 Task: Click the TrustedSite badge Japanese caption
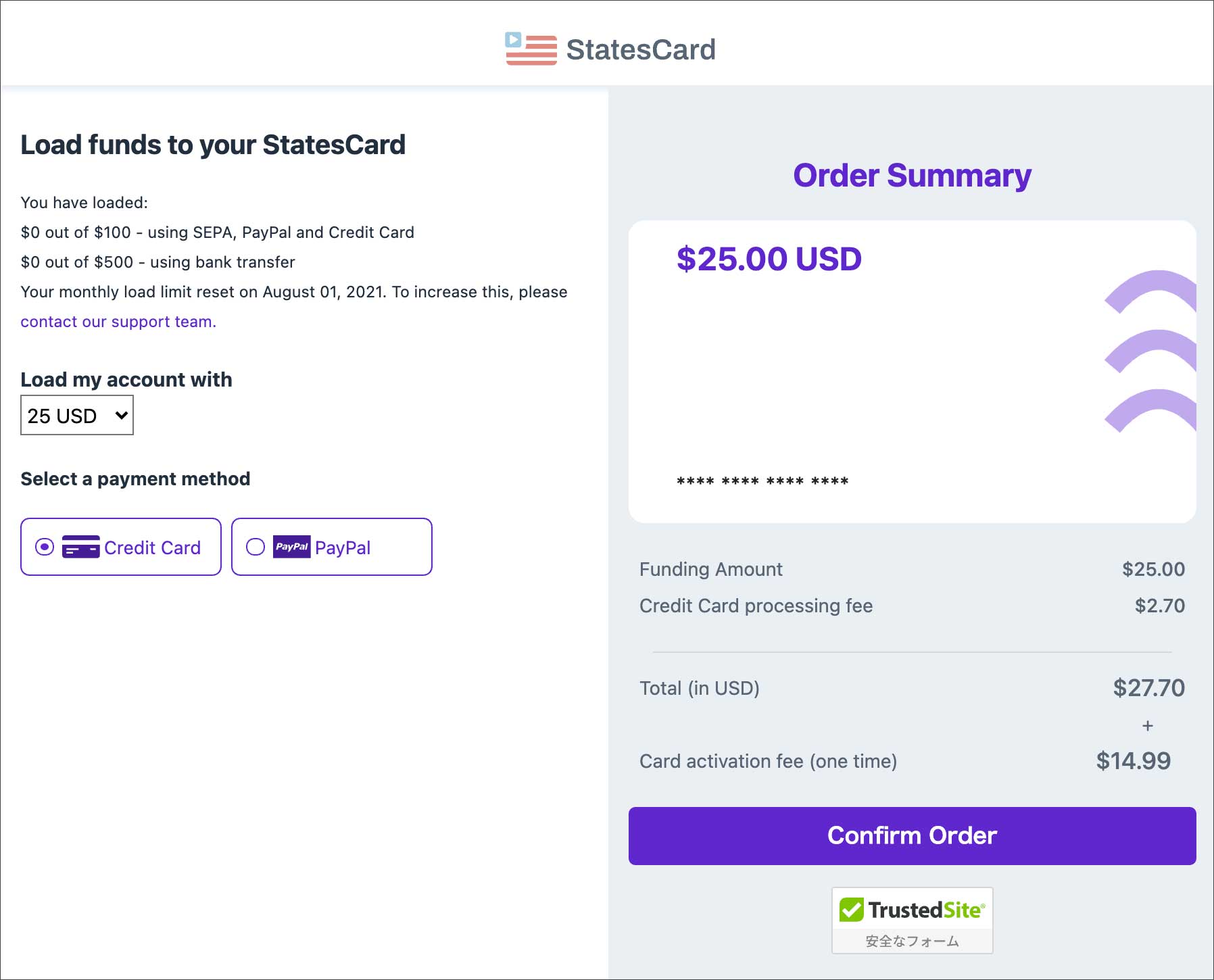pos(912,941)
